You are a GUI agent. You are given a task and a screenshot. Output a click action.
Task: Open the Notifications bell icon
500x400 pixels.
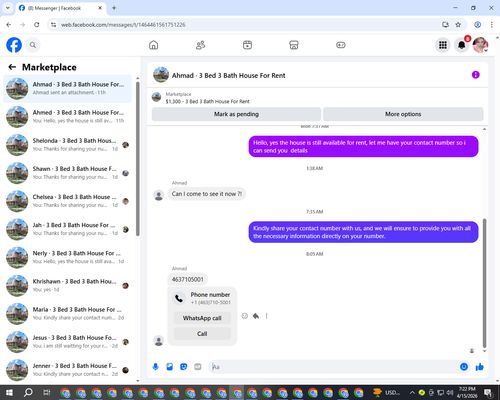click(462, 45)
